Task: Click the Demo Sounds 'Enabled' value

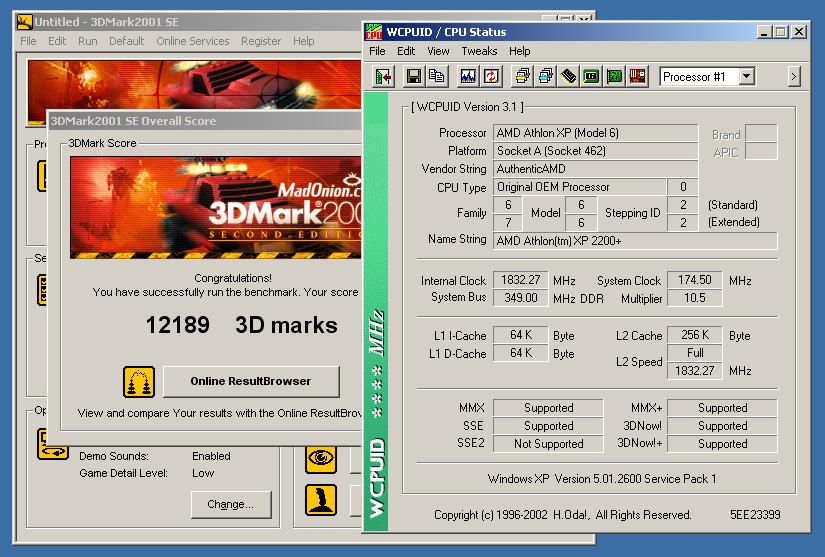Action: [x=211, y=456]
